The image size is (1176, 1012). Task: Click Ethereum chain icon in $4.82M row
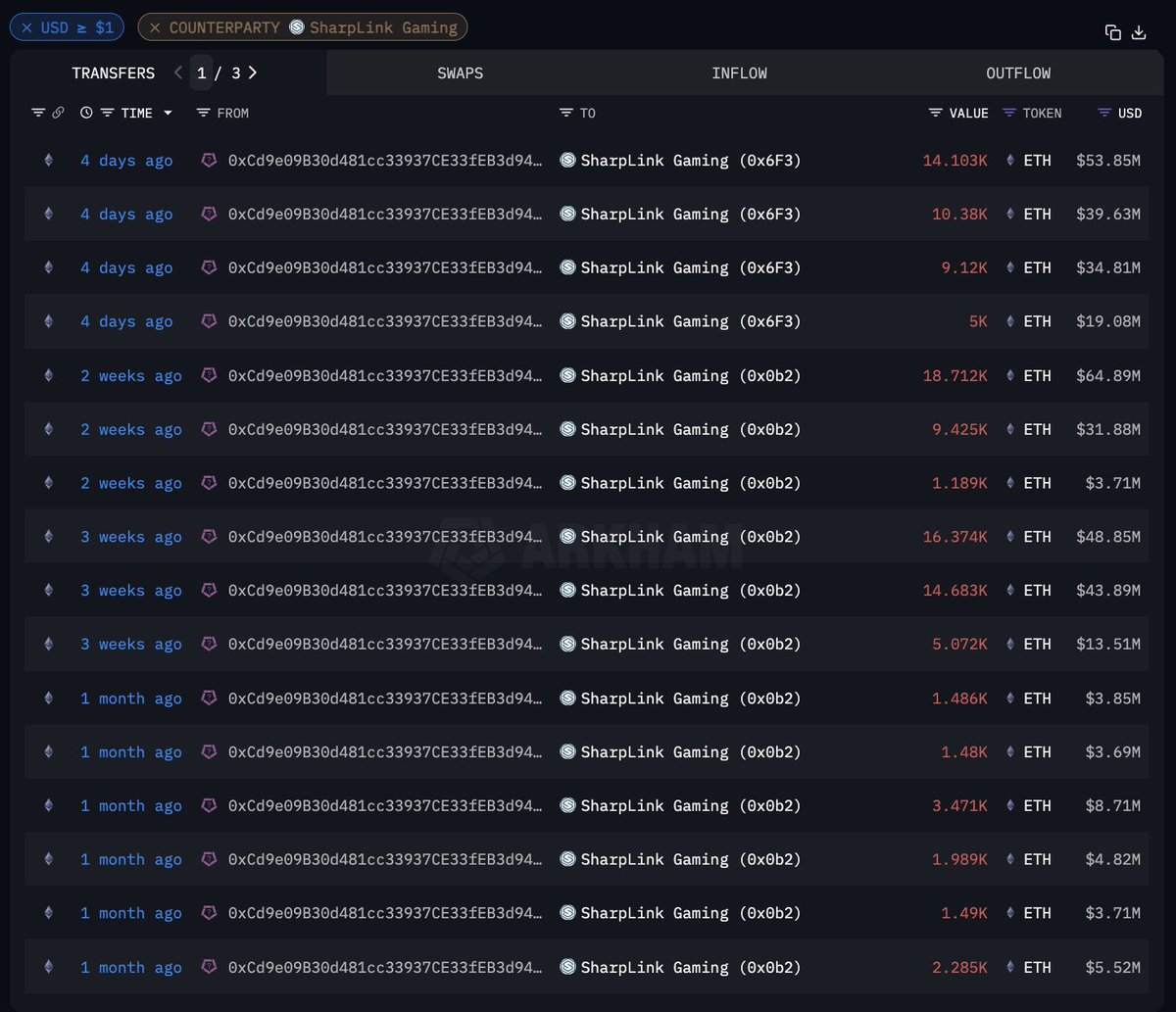(48, 859)
